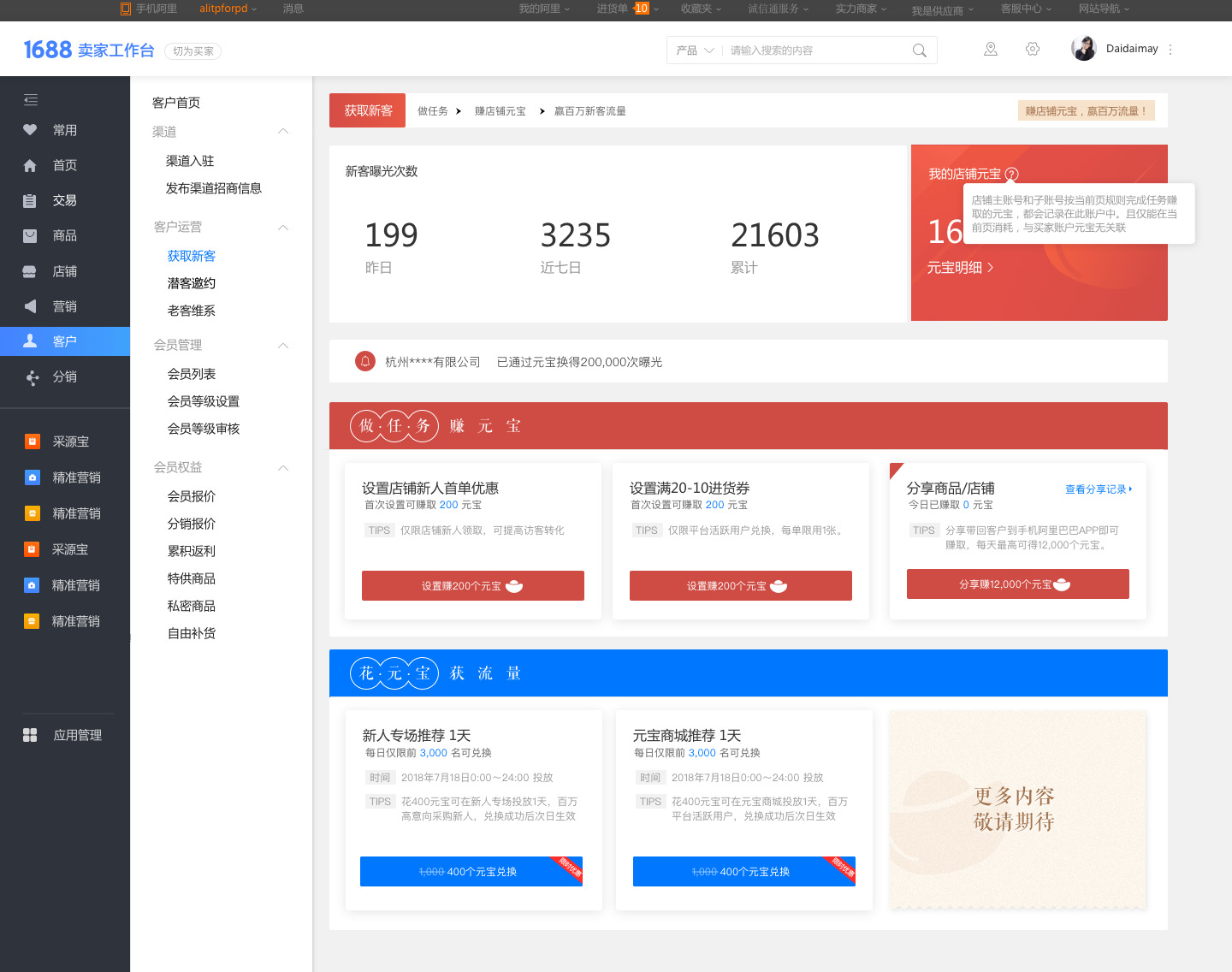Screen dimensions: 1232x972
Task: Click the search magnifier icon
Action: [920, 50]
